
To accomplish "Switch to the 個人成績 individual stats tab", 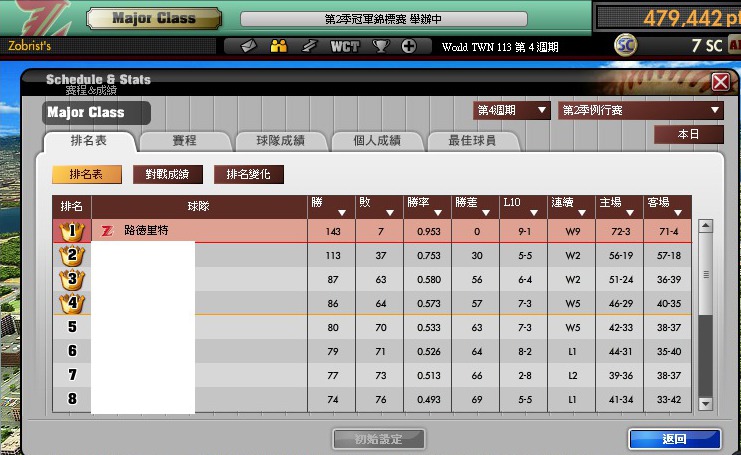I will pyautogui.click(x=377, y=141).
